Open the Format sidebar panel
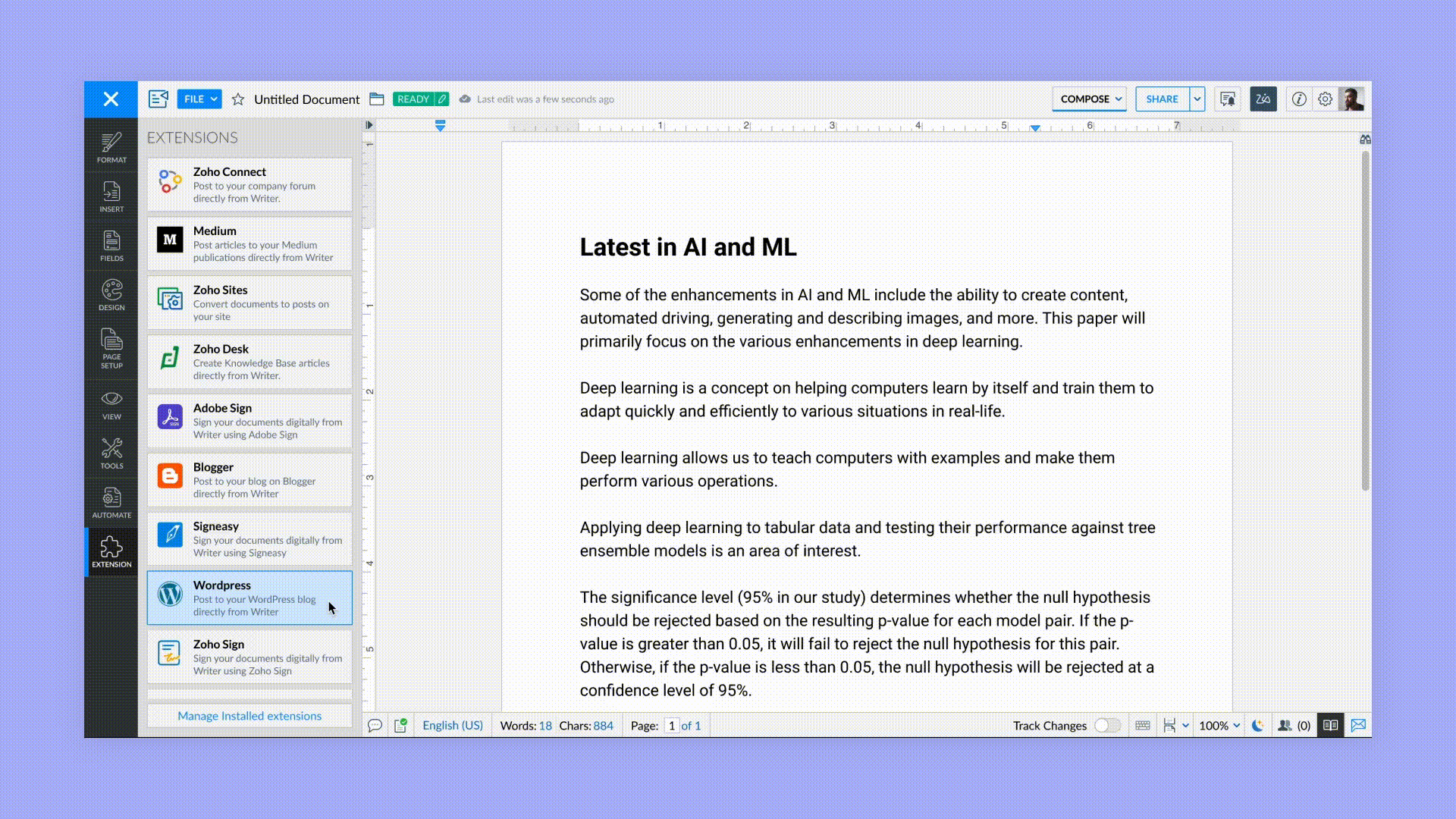Image resolution: width=1456 pixels, height=819 pixels. pos(111,147)
